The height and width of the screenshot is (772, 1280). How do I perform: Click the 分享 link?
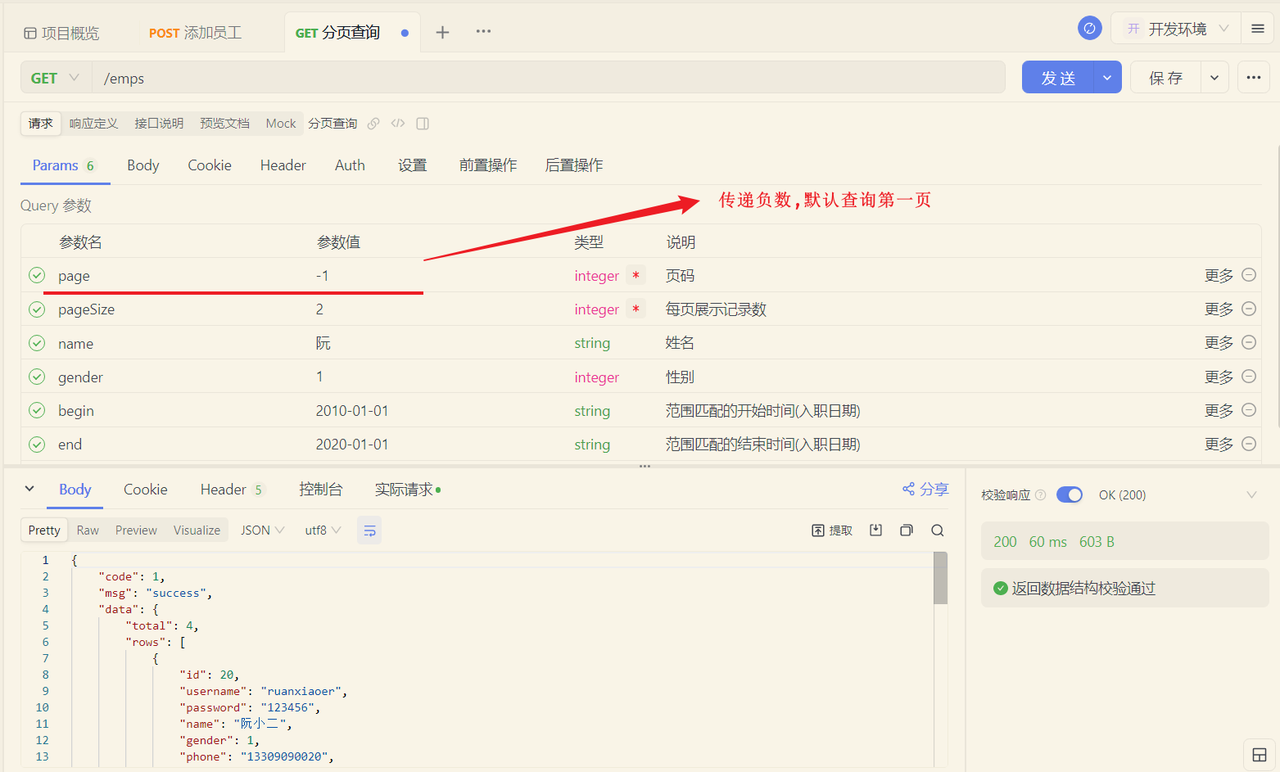pyautogui.click(x=925, y=489)
